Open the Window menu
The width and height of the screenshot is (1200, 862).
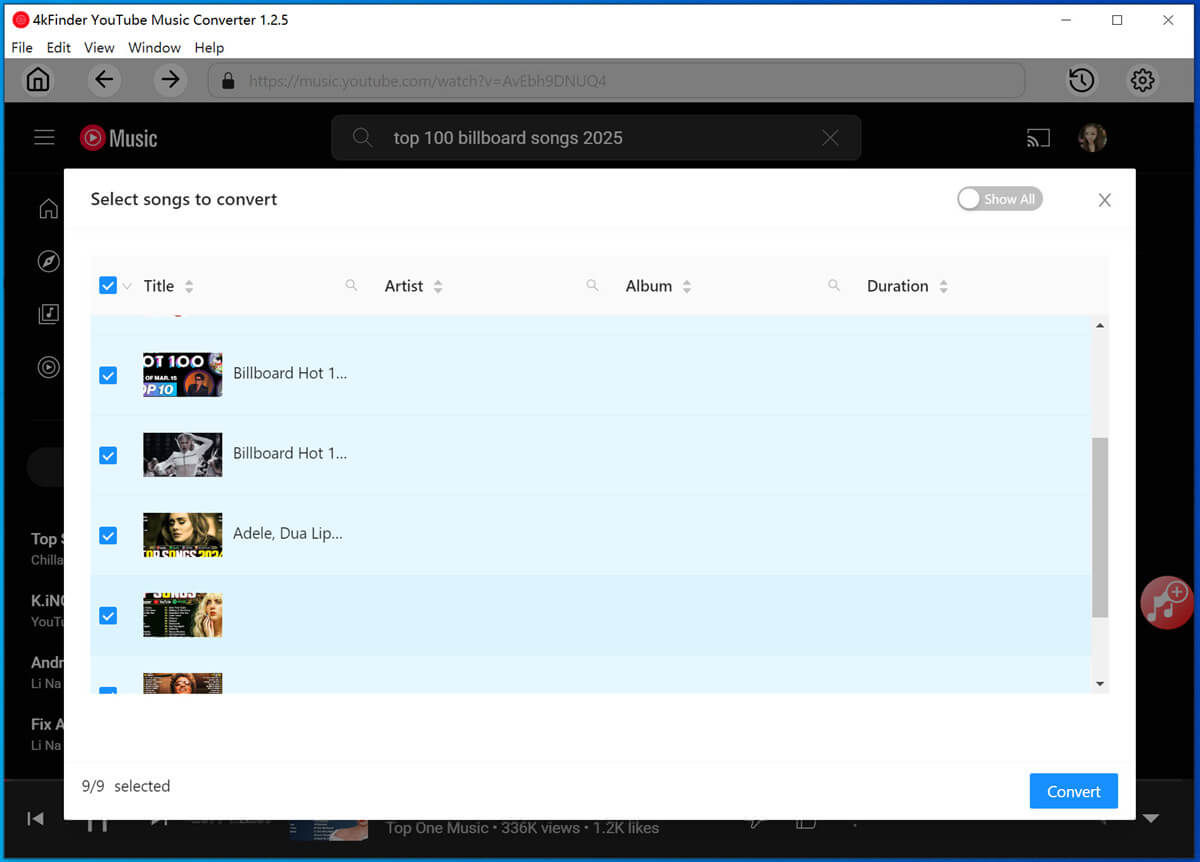(x=154, y=47)
